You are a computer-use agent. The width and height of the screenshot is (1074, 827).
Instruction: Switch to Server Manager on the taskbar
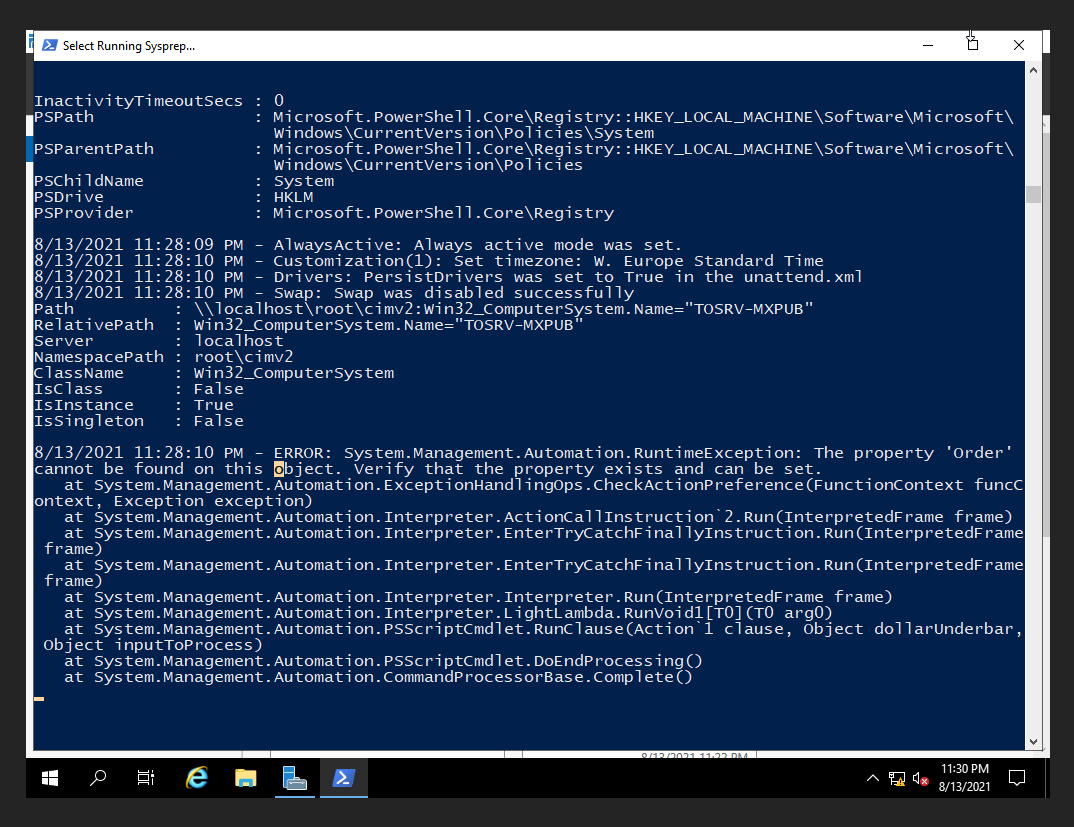(295, 778)
